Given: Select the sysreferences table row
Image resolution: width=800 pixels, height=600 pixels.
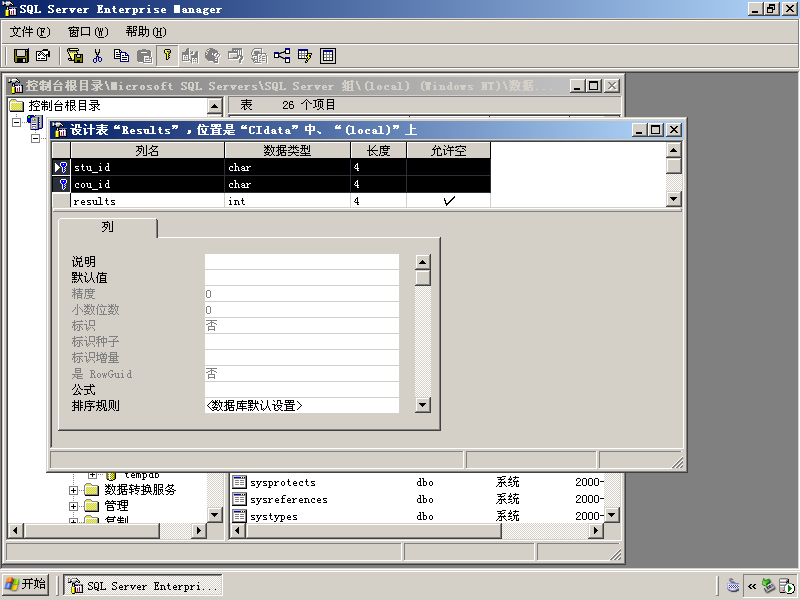Looking at the screenshot, I should (x=418, y=499).
